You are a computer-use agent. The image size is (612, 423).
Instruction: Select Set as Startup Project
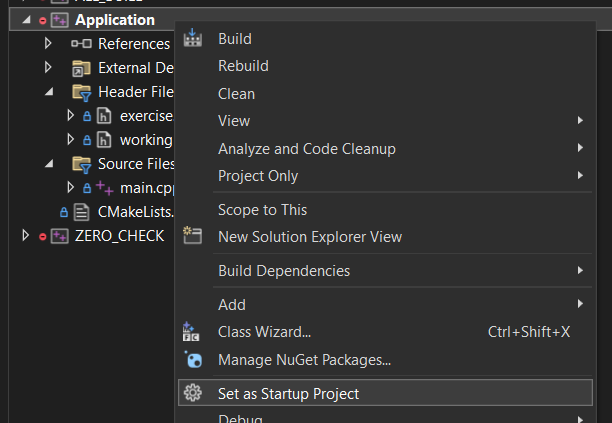[x=385, y=393]
